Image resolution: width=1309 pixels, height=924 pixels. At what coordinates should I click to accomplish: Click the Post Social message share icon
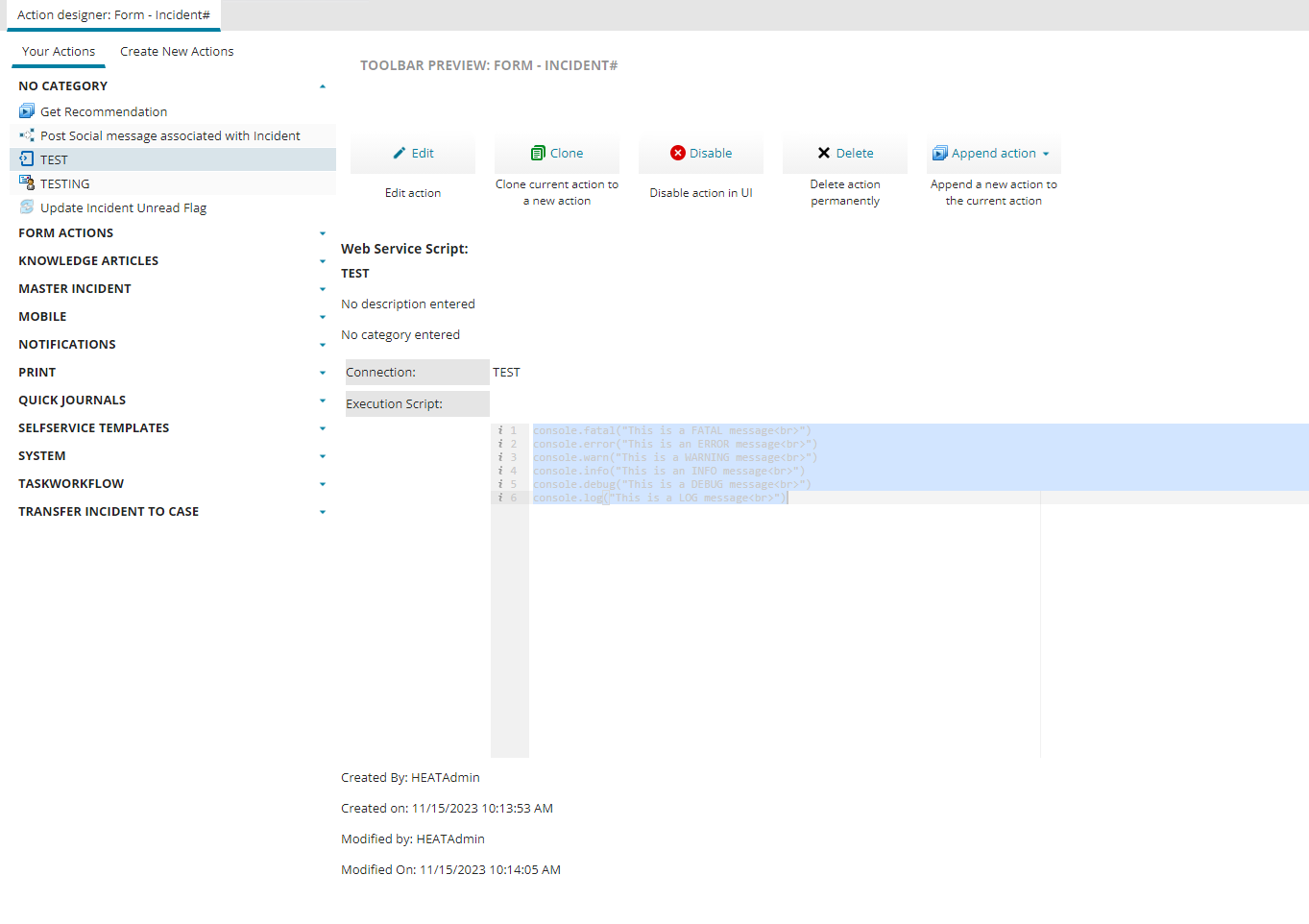pyautogui.click(x=27, y=135)
